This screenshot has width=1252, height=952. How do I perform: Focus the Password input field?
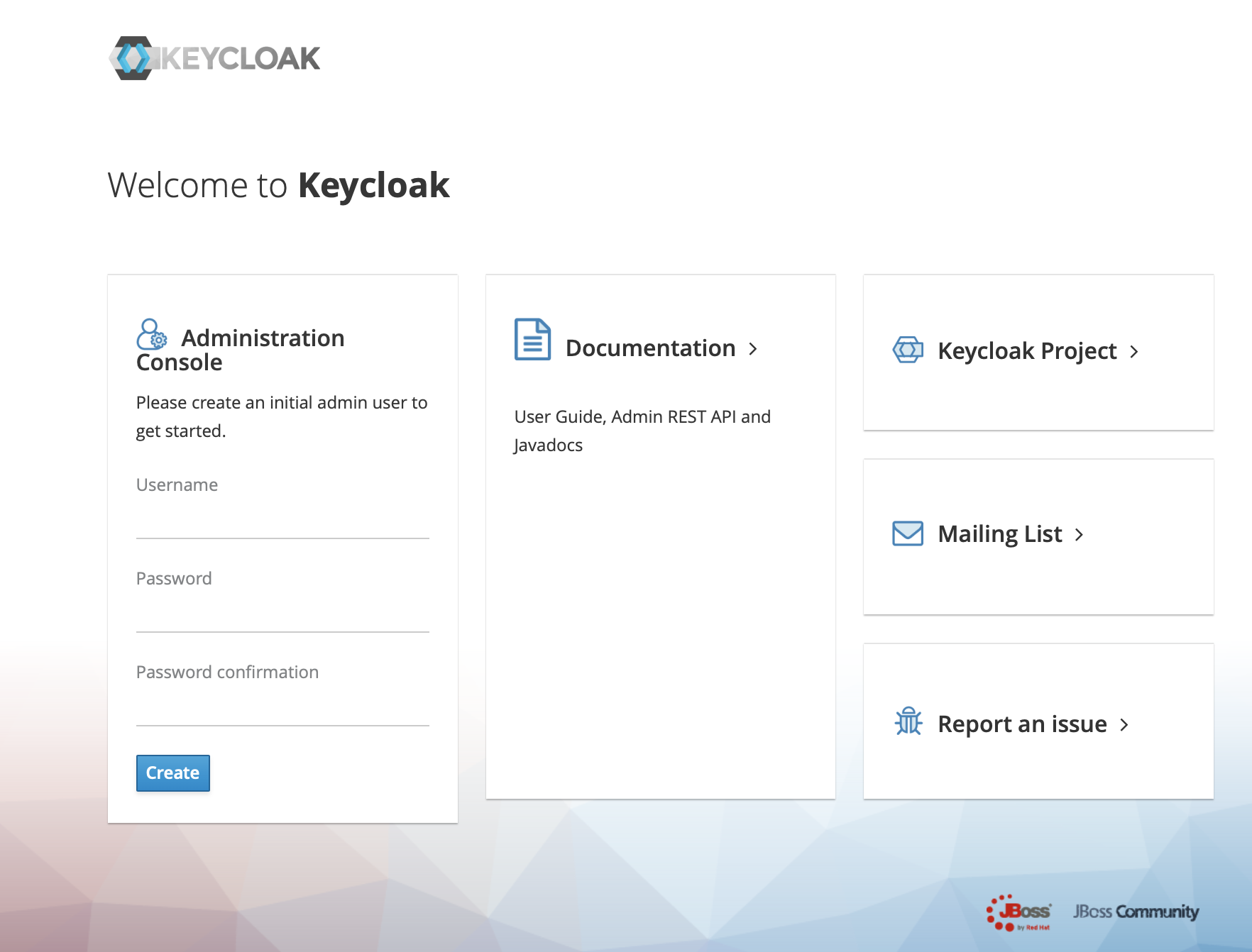[x=282, y=615]
